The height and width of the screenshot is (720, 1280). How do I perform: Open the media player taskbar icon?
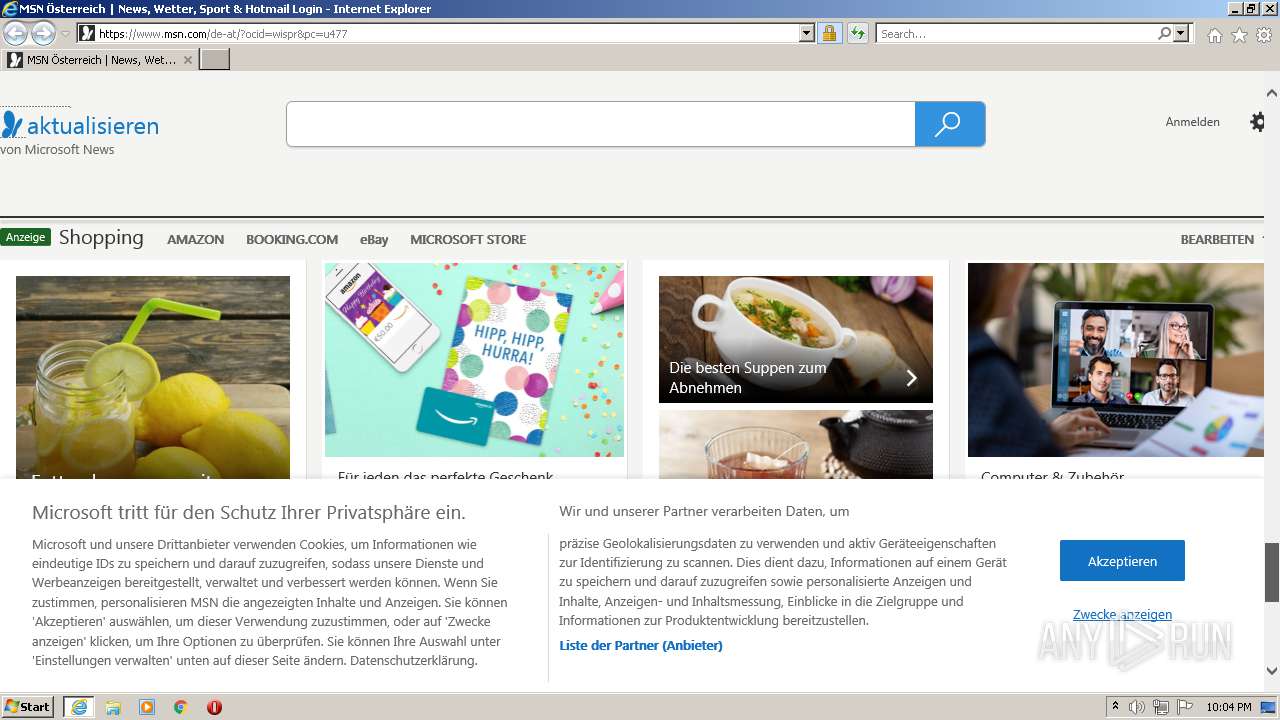click(x=147, y=707)
